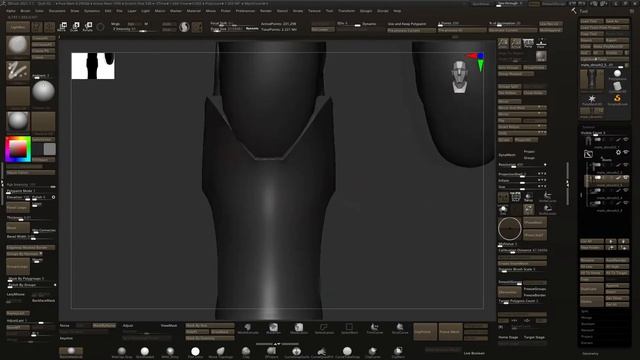Open the LightBox browser button
640x360 pixels.
[18, 27]
